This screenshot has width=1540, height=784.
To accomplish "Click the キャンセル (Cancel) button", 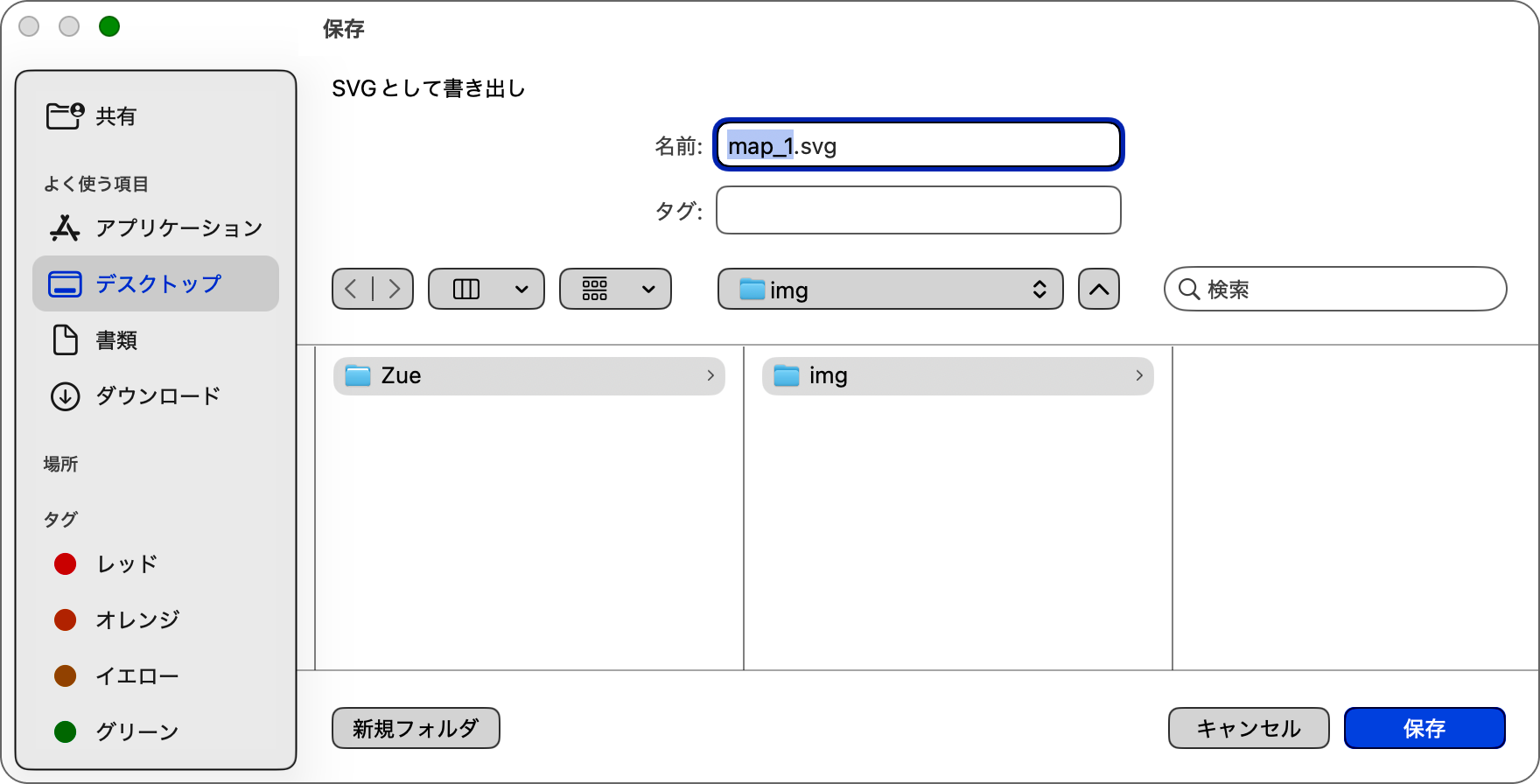I will 1249,727.
